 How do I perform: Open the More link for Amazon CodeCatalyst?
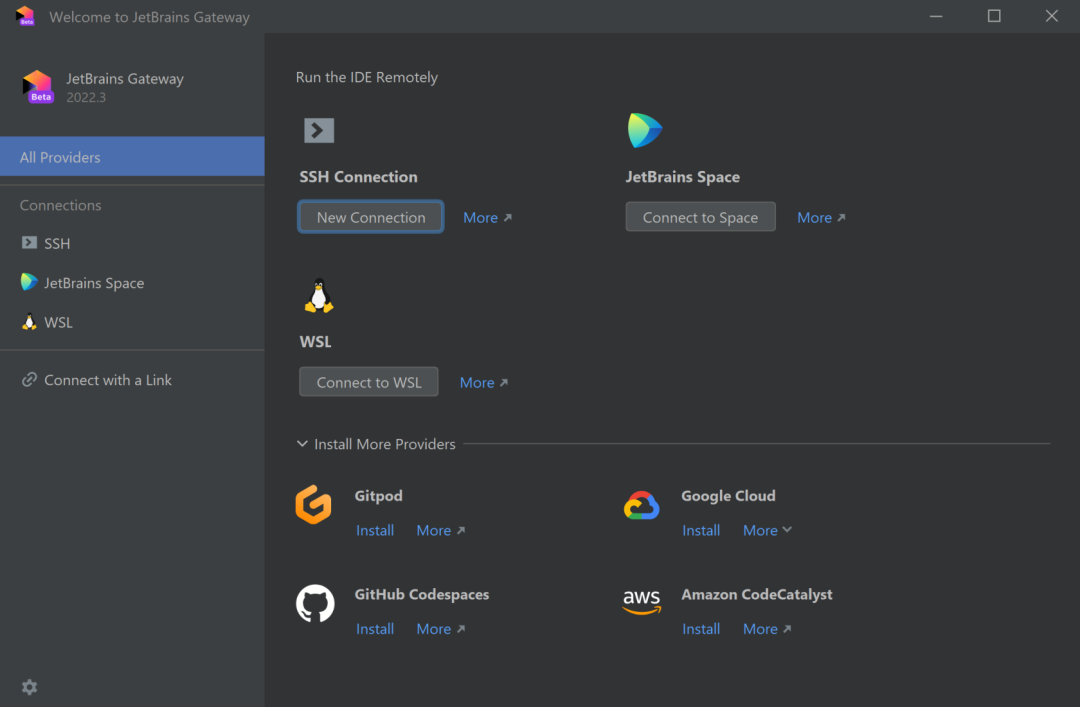click(767, 628)
